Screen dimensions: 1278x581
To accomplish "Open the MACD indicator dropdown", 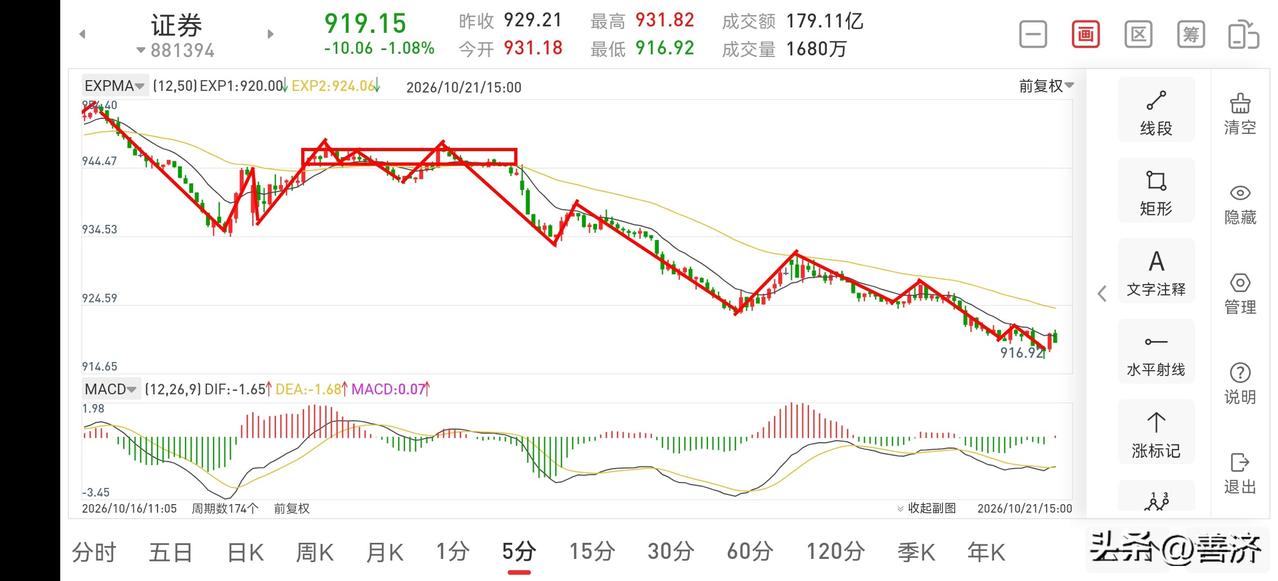I will click(110, 389).
